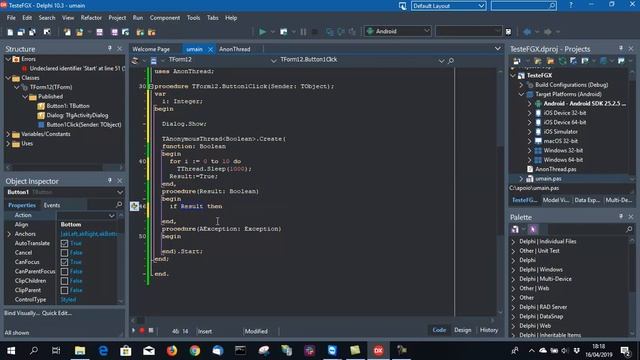Open Chrome from the taskbar
This screenshot has height=360, width=640.
(x=195, y=350)
